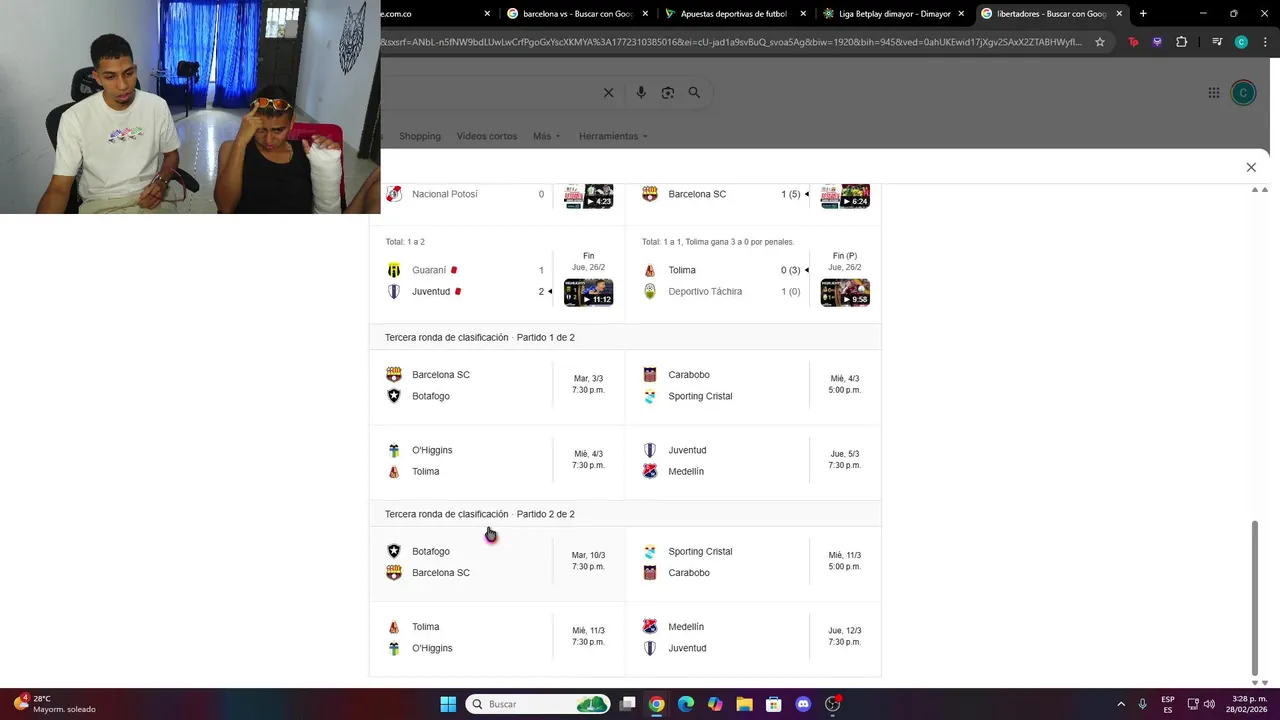This screenshot has width=1280, height=720.
Task: Click 'Total: 1 a 2' aggregate text
Action: pyautogui.click(x=405, y=242)
